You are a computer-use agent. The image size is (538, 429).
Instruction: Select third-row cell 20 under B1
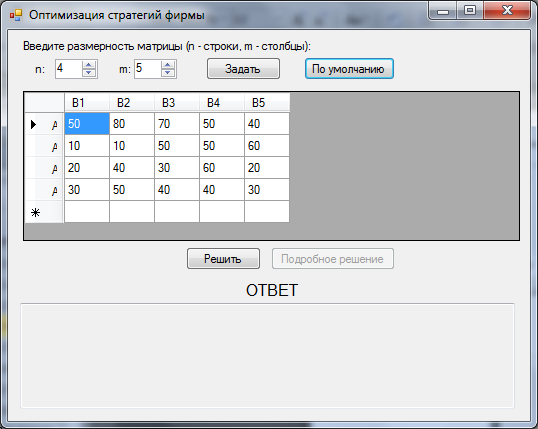click(87, 167)
